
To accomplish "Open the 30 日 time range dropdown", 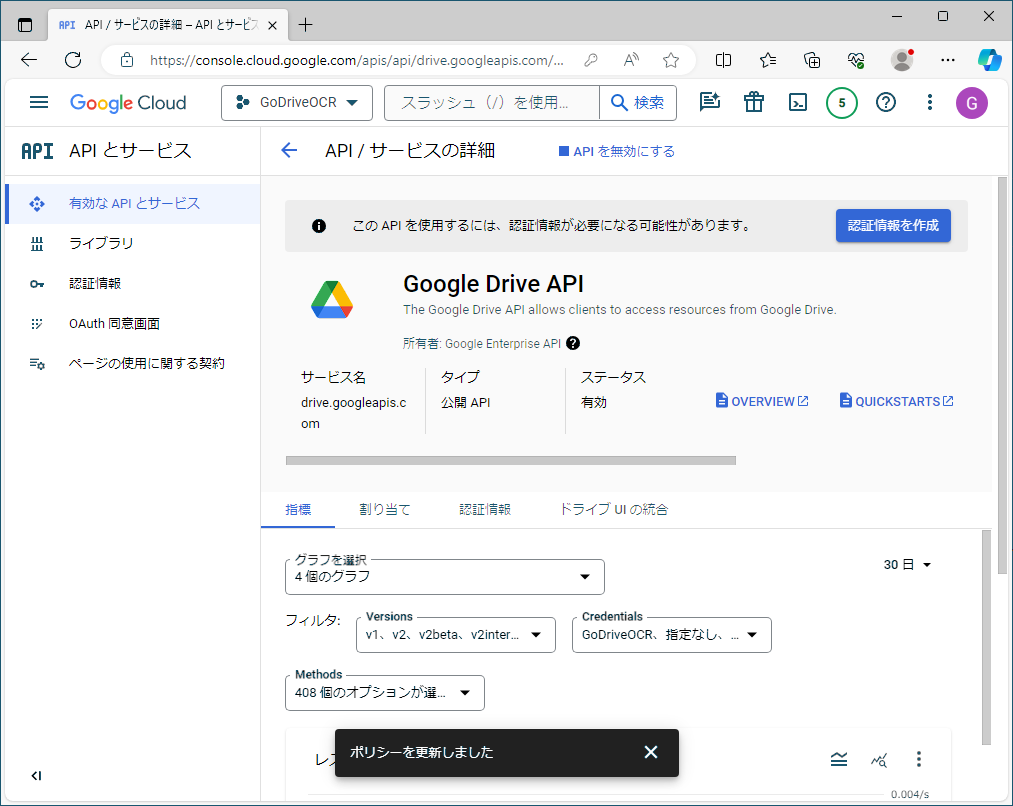I will click(x=907, y=564).
